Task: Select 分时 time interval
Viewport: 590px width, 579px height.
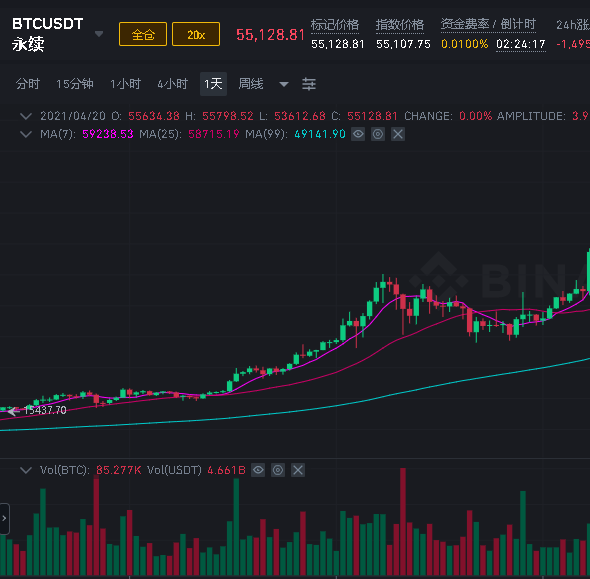Action: (28, 84)
